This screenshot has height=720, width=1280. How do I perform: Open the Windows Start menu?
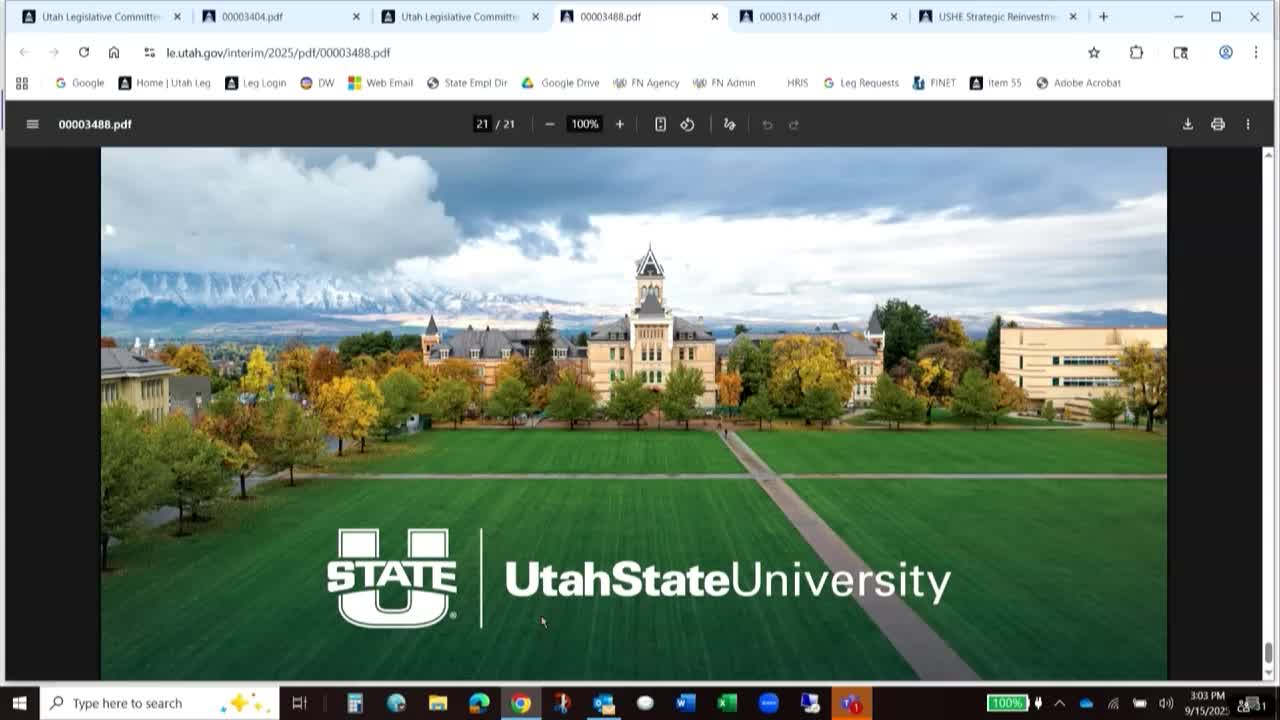pos(19,703)
